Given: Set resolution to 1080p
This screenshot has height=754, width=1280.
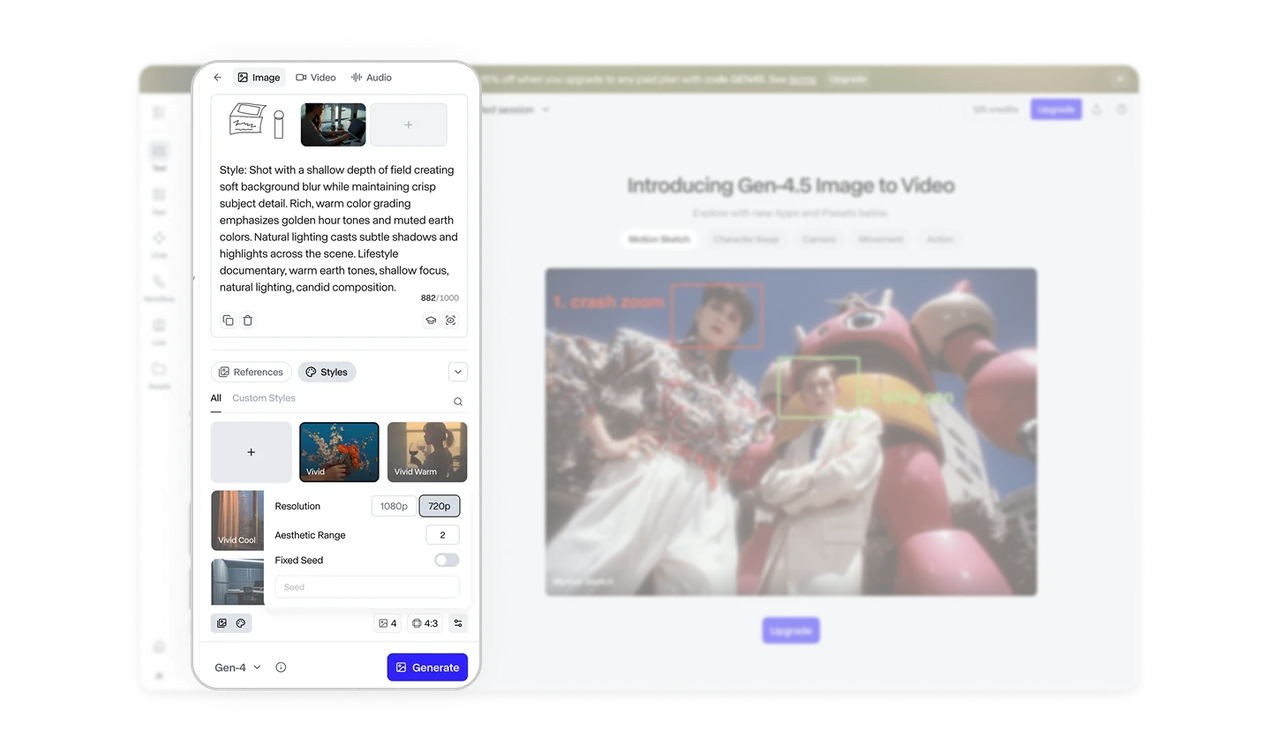Looking at the screenshot, I should point(394,506).
